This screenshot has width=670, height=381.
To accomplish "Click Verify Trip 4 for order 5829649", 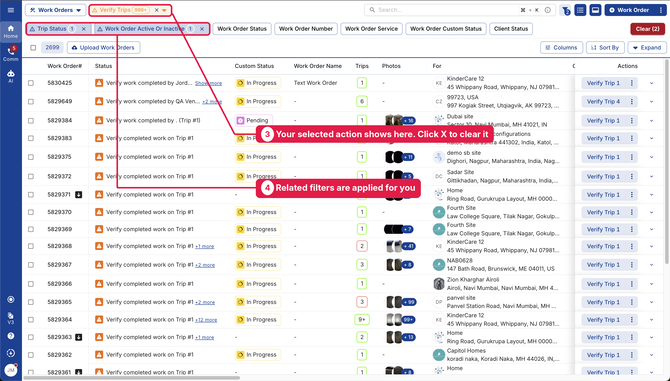I will (x=603, y=101).
